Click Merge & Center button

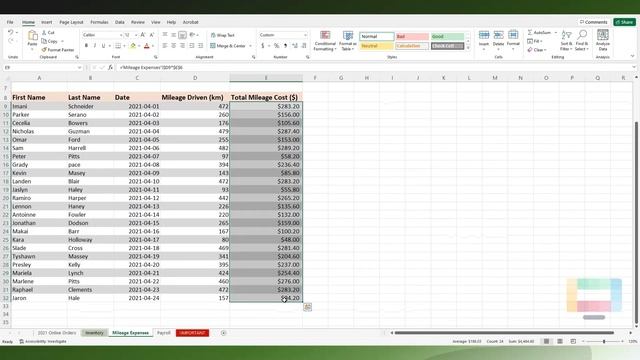point(228,46)
